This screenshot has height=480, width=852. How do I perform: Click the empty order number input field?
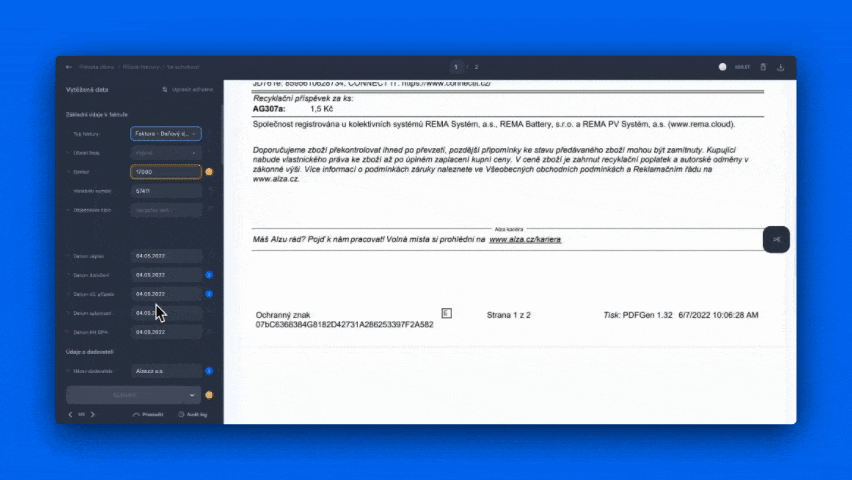point(166,210)
